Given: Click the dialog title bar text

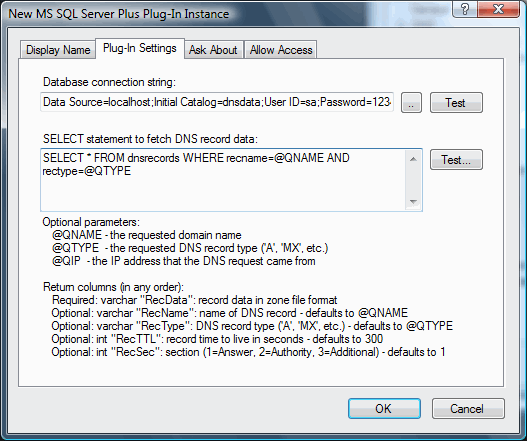Looking at the screenshot, I should pyautogui.click(x=119, y=14).
